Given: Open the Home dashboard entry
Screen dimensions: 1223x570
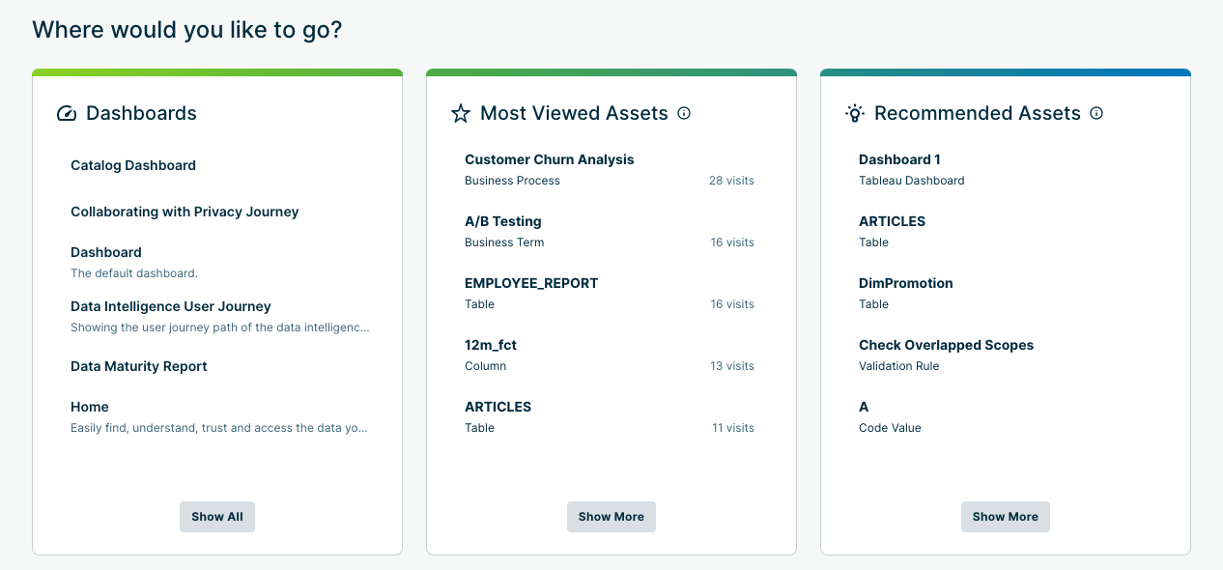Looking at the screenshot, I should coord(89,407).
